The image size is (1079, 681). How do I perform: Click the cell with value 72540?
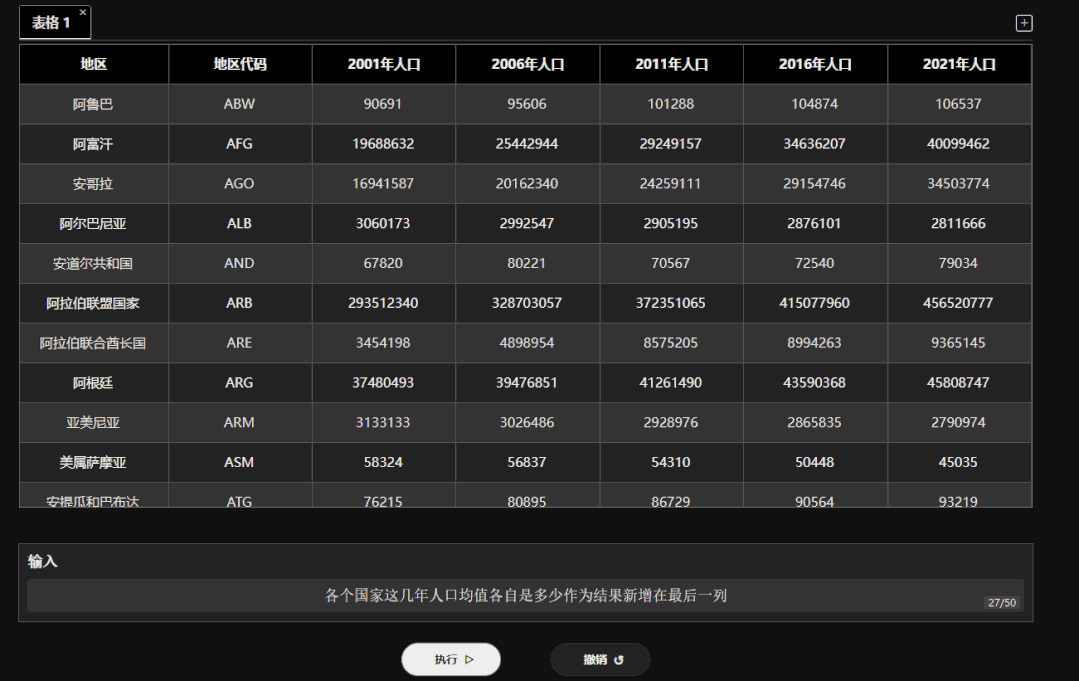[x=815, y=264]
